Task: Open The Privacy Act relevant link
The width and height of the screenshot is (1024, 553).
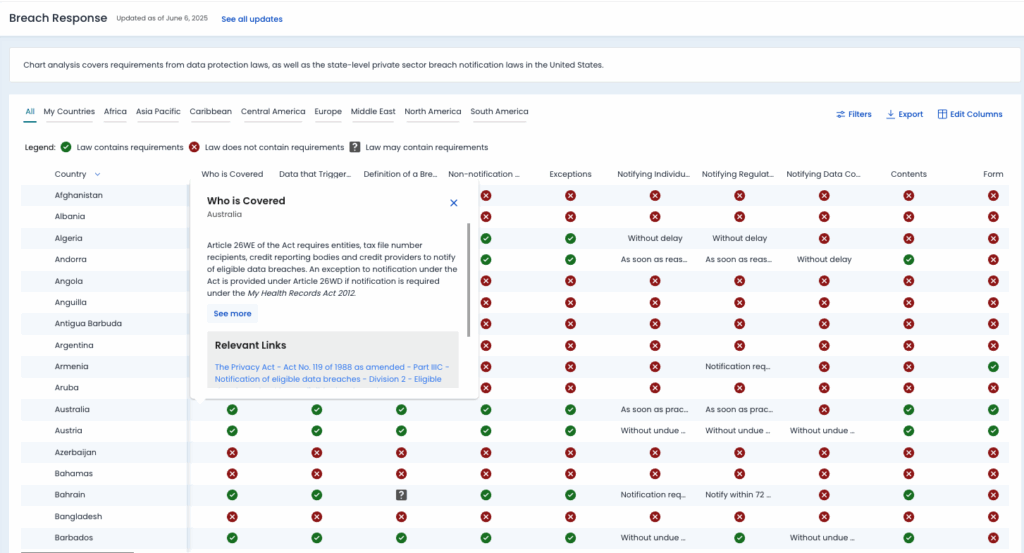Action: click(332, 373)
